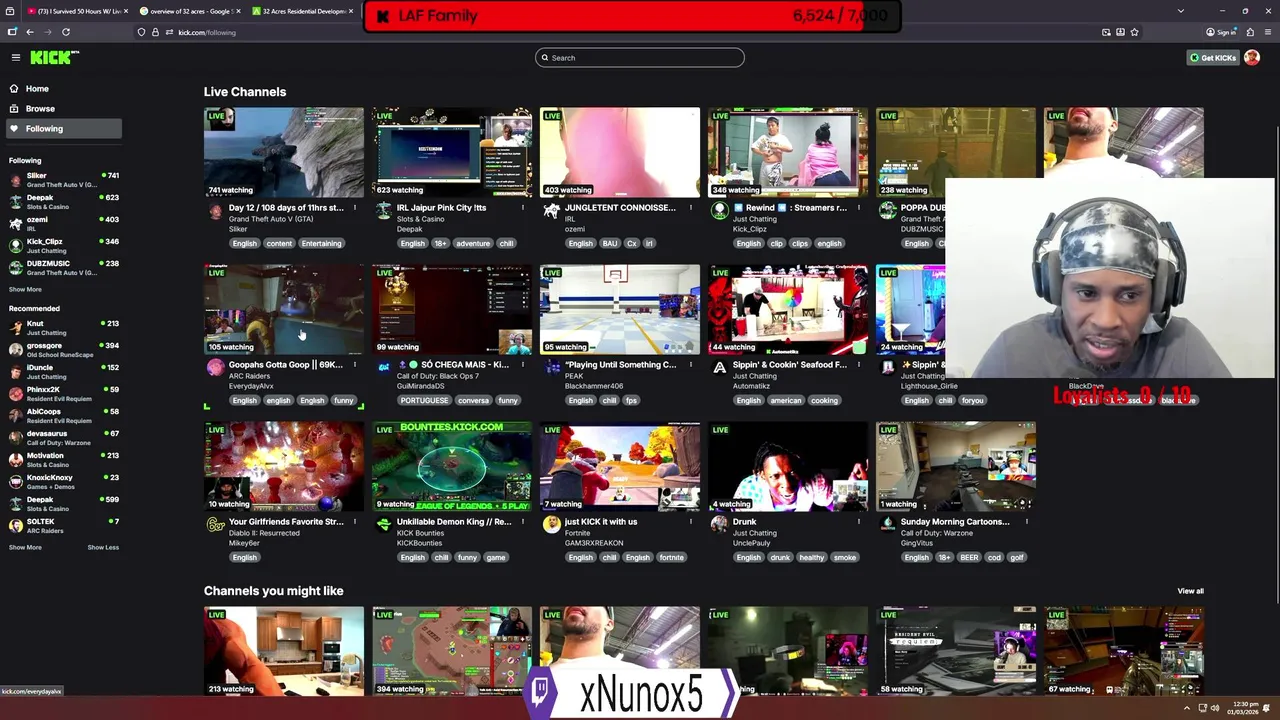Click the ozemi avatar in sidebar
The width and height of the screenshot is (1280, 720).
pyautogui.click(x=15, y=224)
